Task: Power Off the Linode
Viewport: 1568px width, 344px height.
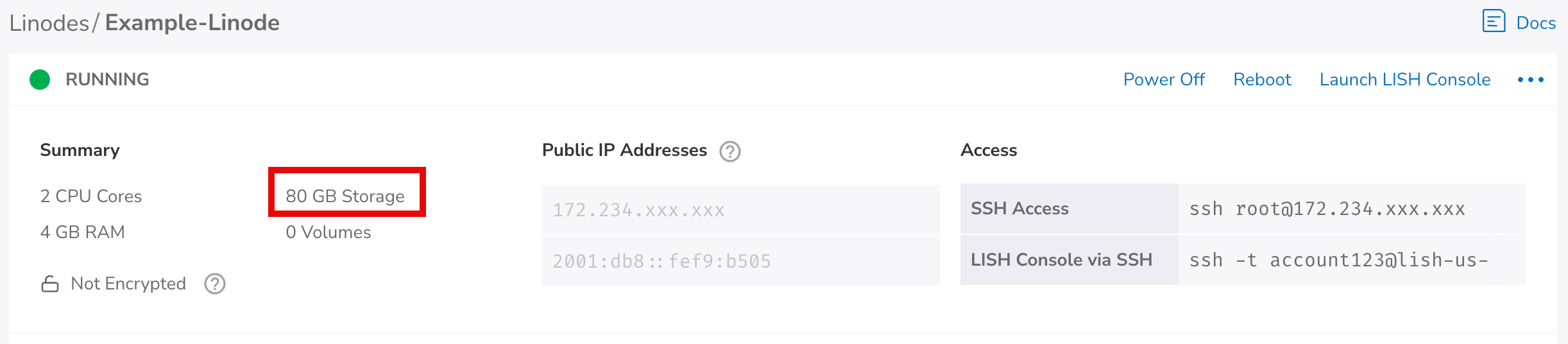Action: 1164,80
